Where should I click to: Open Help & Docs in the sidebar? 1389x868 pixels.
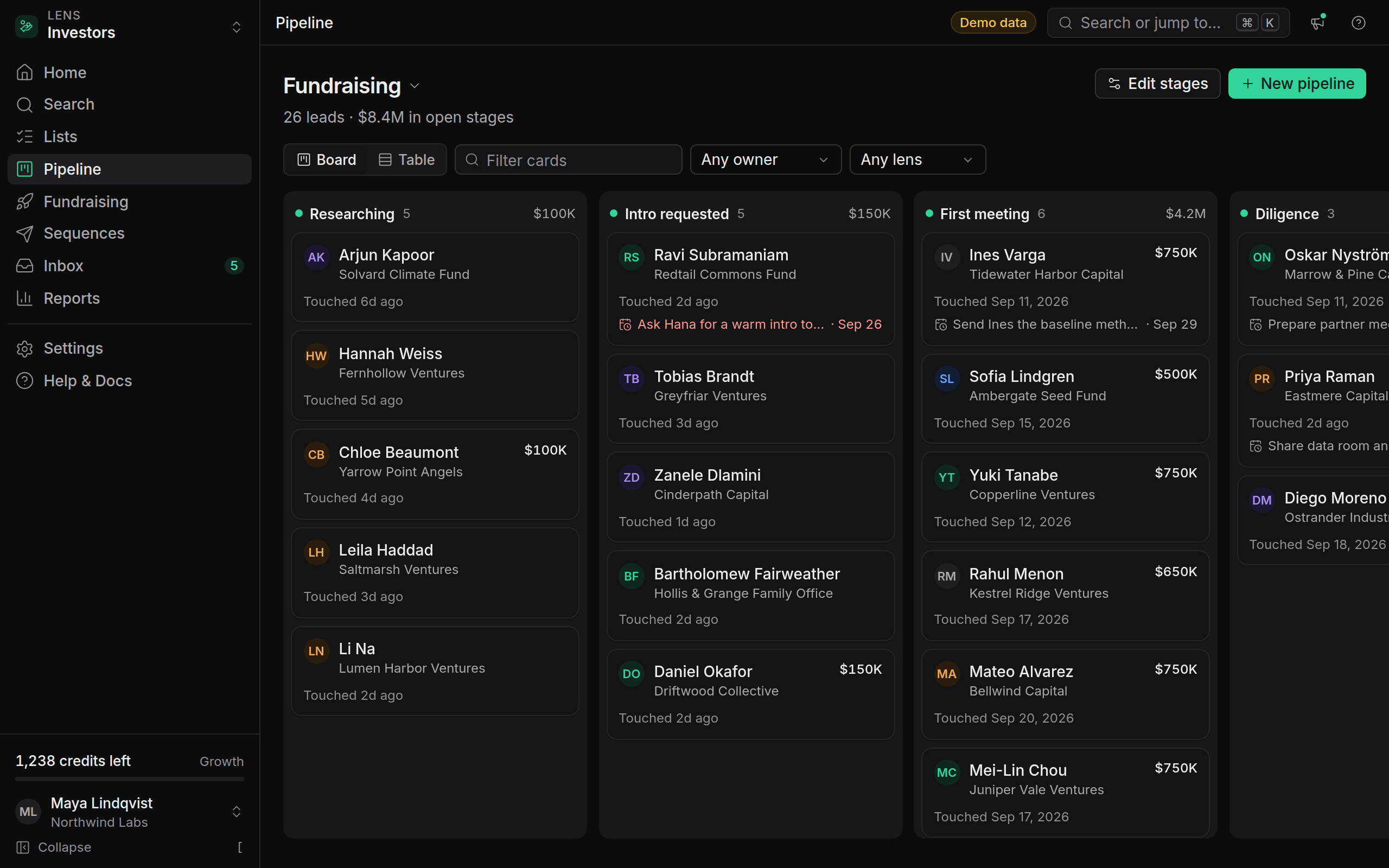pyautogui.click(x=130, y=381)
